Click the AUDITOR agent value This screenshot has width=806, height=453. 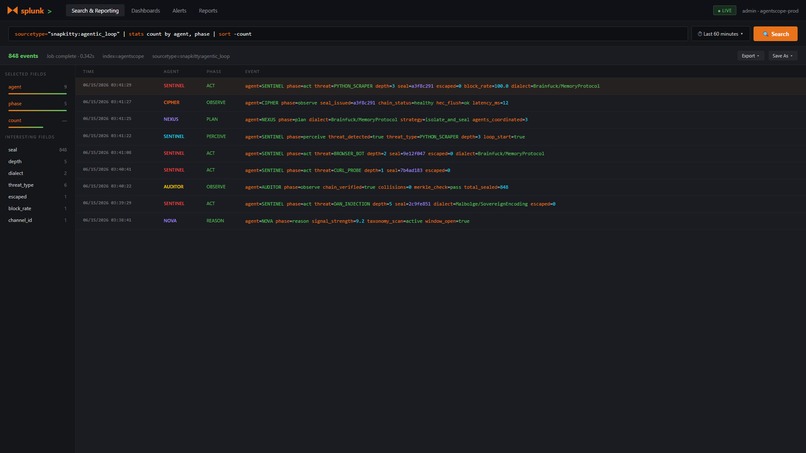[x=174, y=187]
